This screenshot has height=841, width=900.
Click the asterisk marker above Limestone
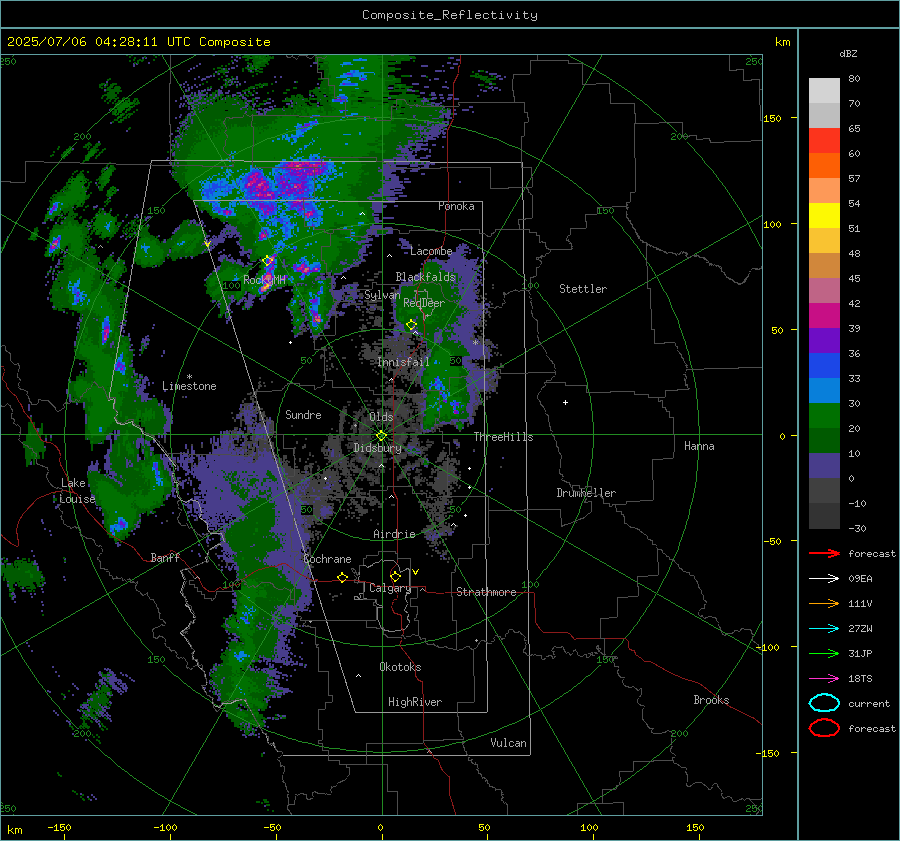(x=189, y=377)
